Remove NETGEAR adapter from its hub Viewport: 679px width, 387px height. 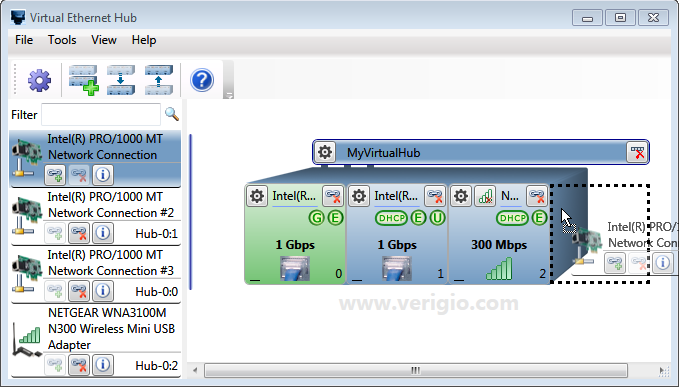tap(79, 365)
